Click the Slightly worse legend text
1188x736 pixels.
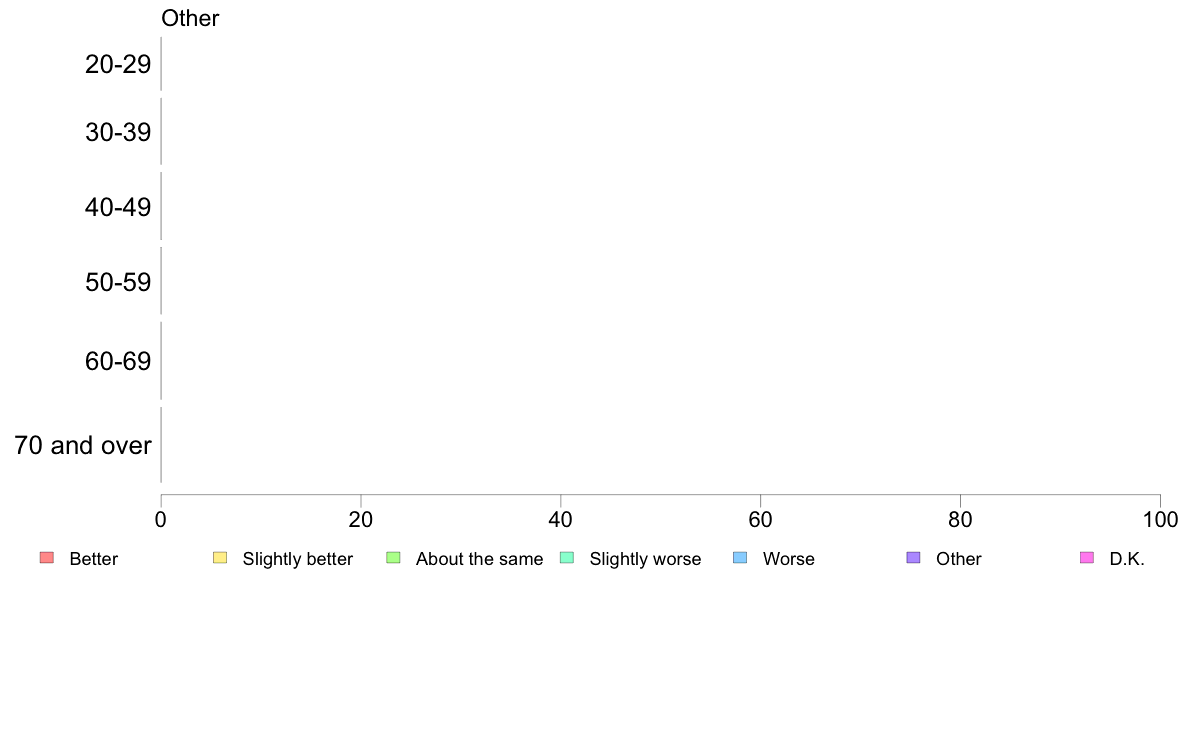point(646,559)
